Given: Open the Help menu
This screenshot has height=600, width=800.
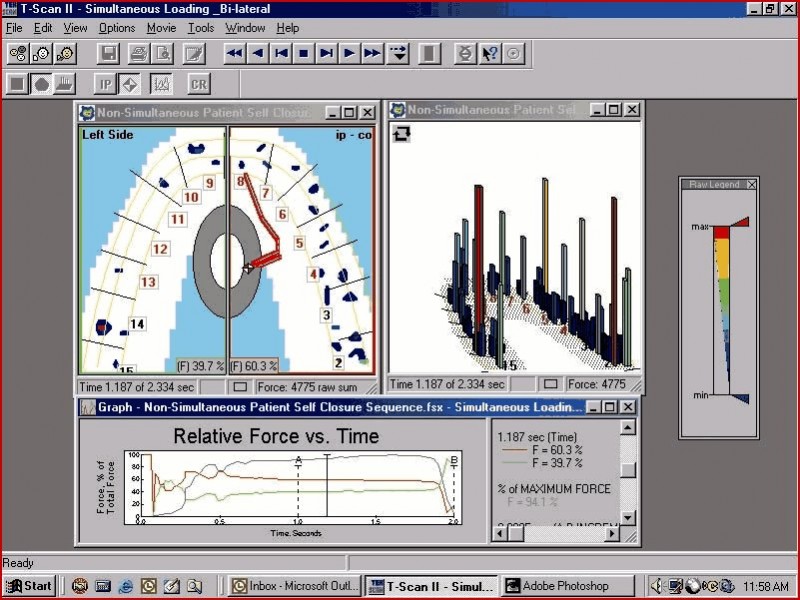Looking at the screenshot, I should (x=288, y=28).
